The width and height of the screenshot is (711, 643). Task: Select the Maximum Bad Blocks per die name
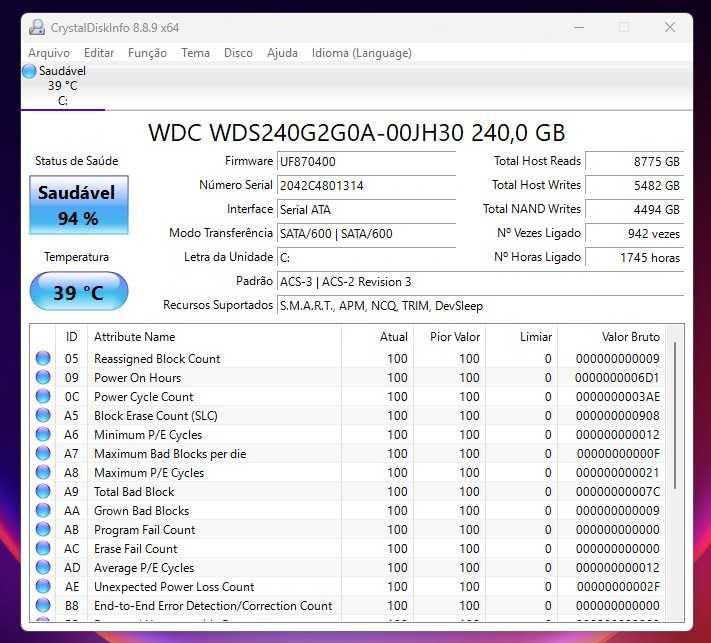(170, 454)
